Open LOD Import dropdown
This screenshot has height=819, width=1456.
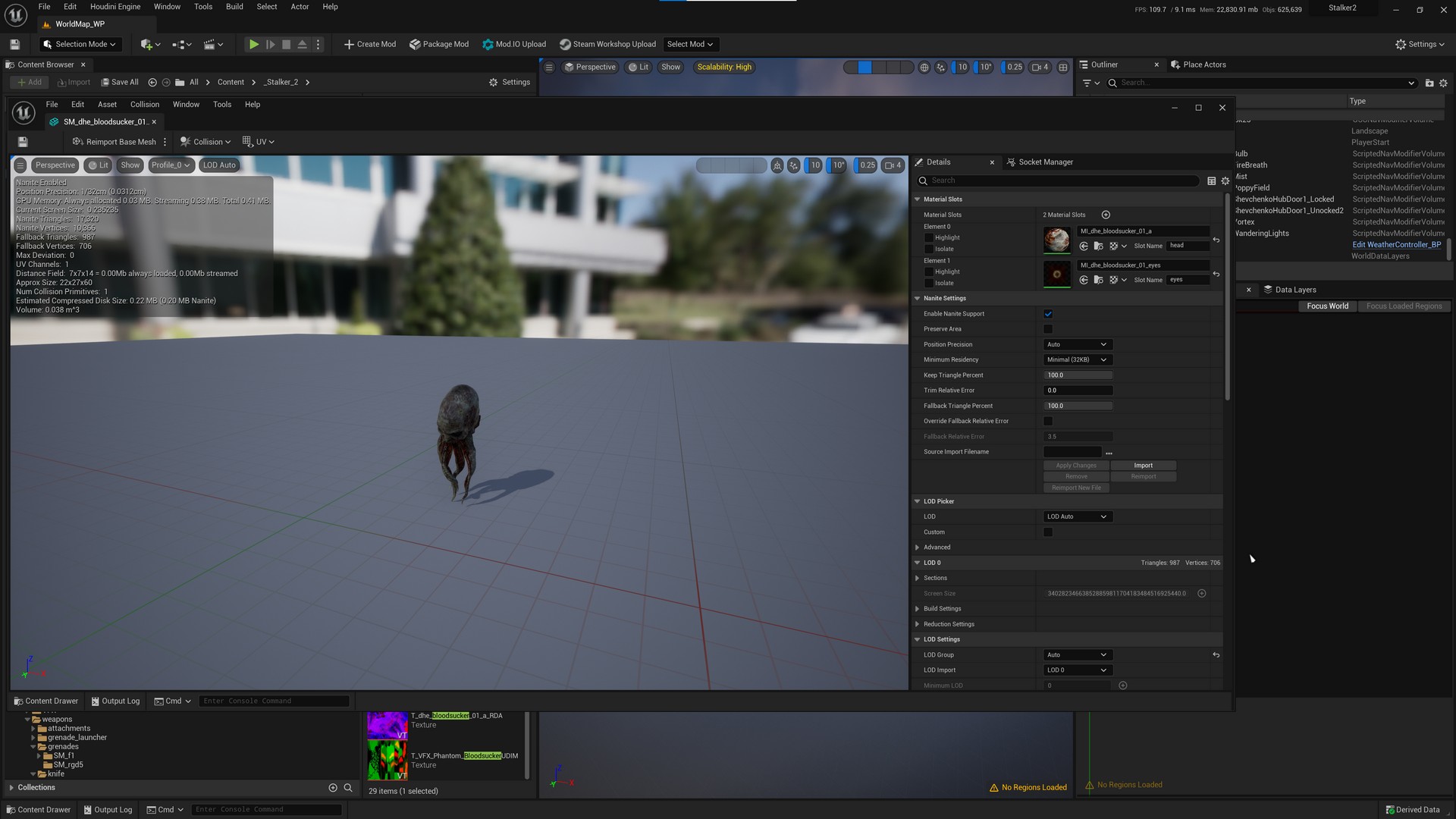coord(1078,670)
